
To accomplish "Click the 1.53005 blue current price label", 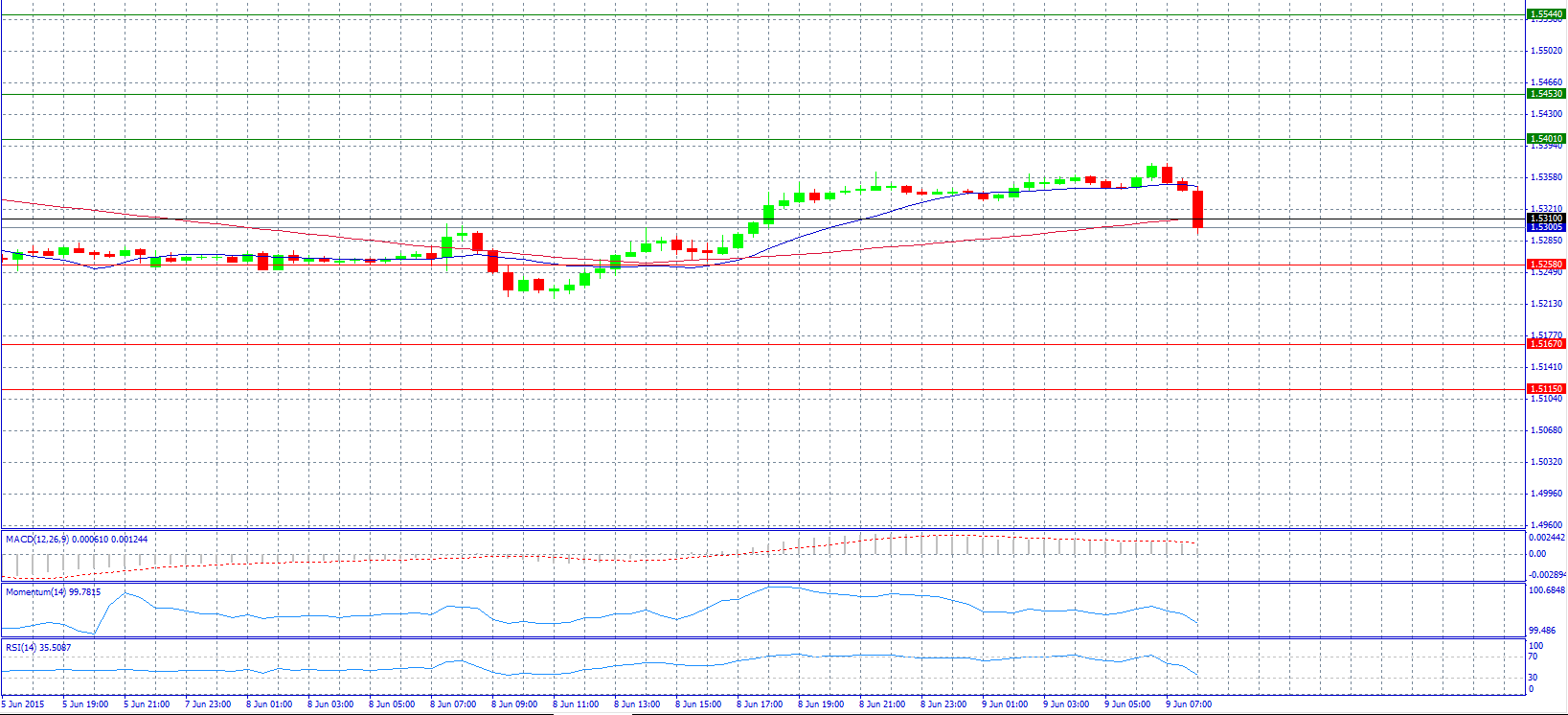I will coord(1546,227).
